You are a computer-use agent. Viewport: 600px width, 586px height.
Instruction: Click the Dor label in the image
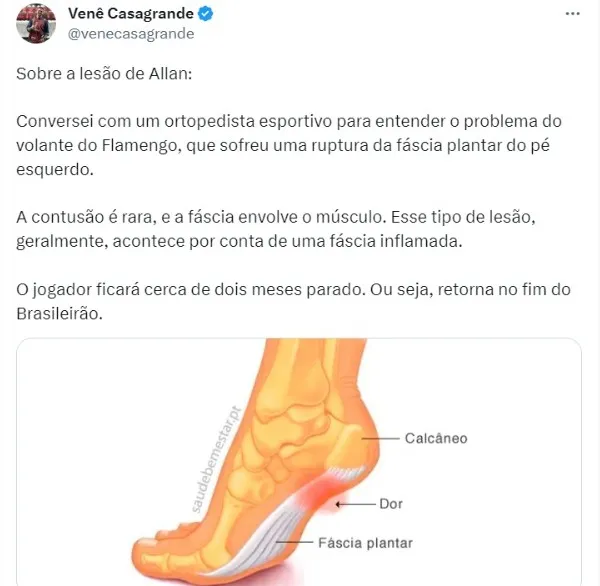click(x=391, y=504)
